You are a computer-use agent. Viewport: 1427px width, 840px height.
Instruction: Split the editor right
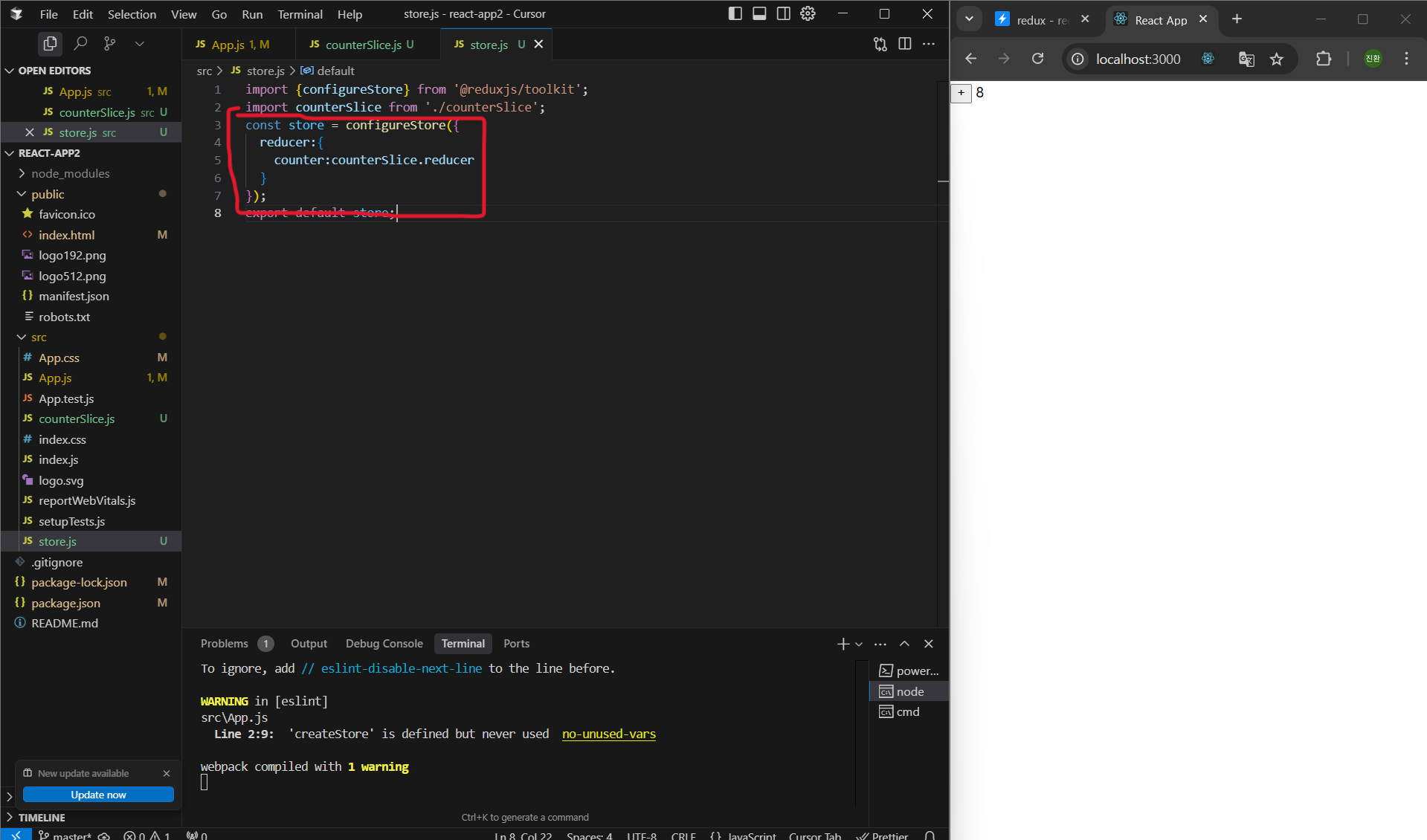click(x=905, y=44)
